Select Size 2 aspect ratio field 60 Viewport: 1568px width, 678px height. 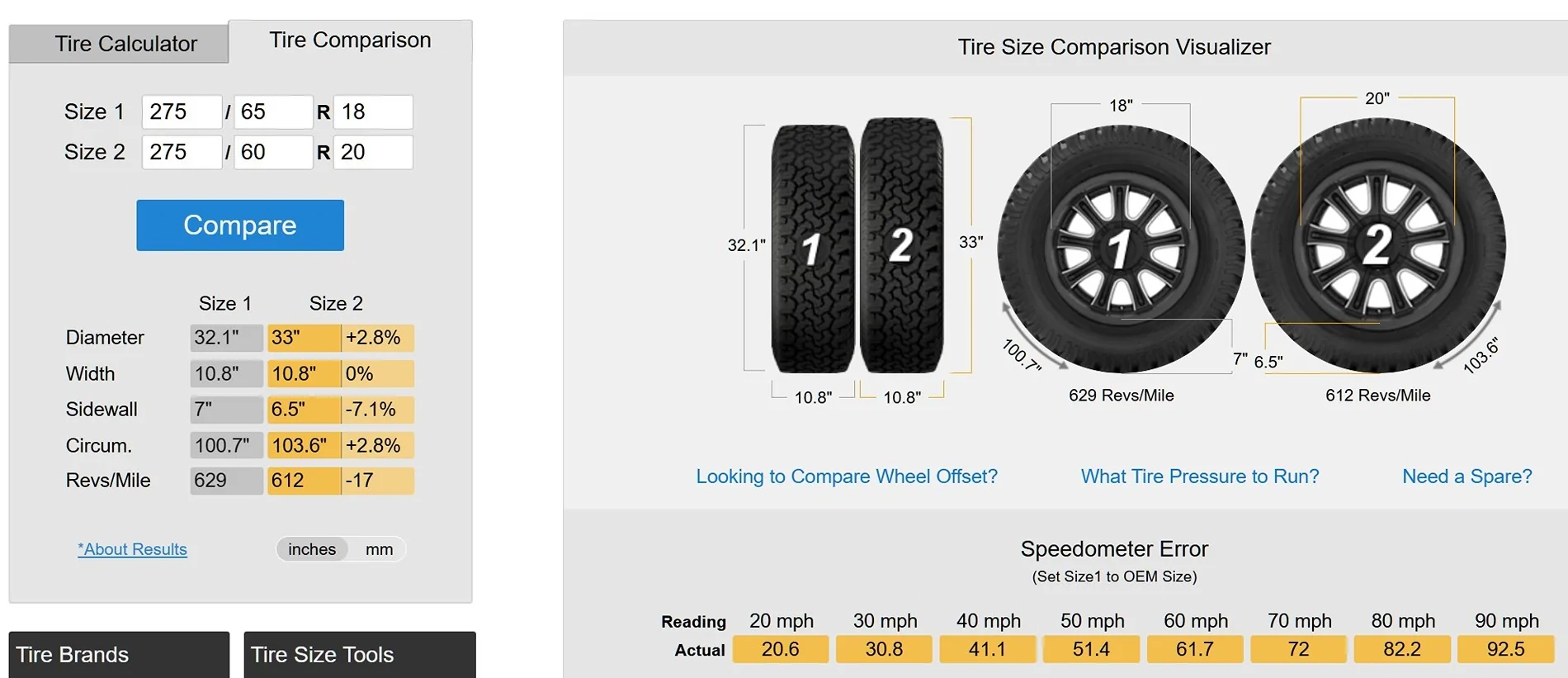(x=273, y=153)
